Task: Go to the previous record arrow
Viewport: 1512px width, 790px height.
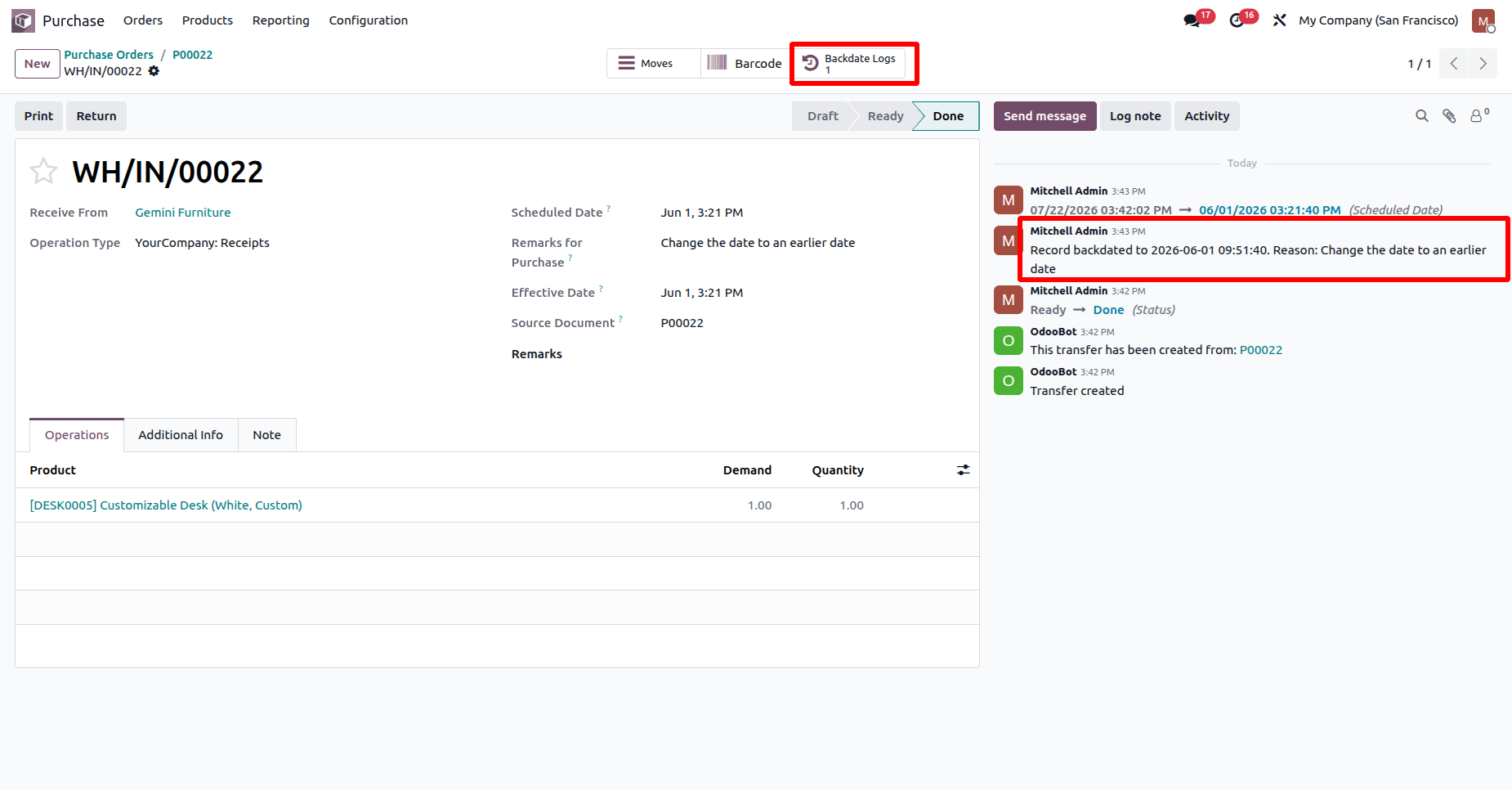Action: [x=1454, y=64]
